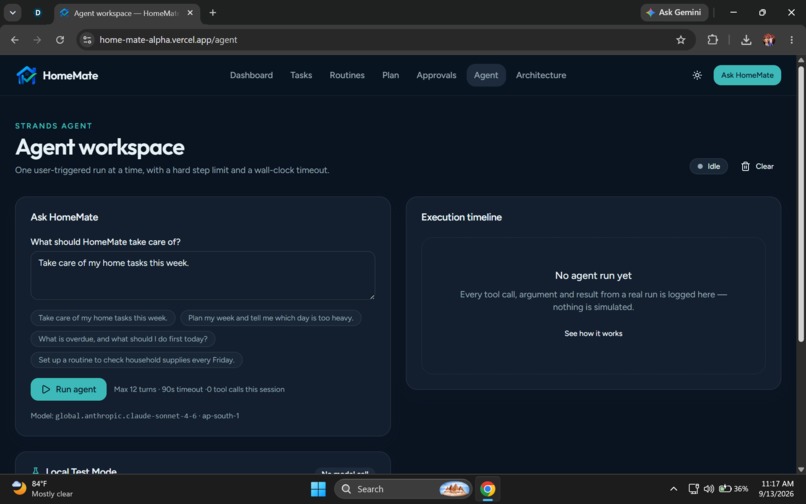Click the 'Execution timeline' heading
Screen dimensions: 806x504
(x=461, y=217)
